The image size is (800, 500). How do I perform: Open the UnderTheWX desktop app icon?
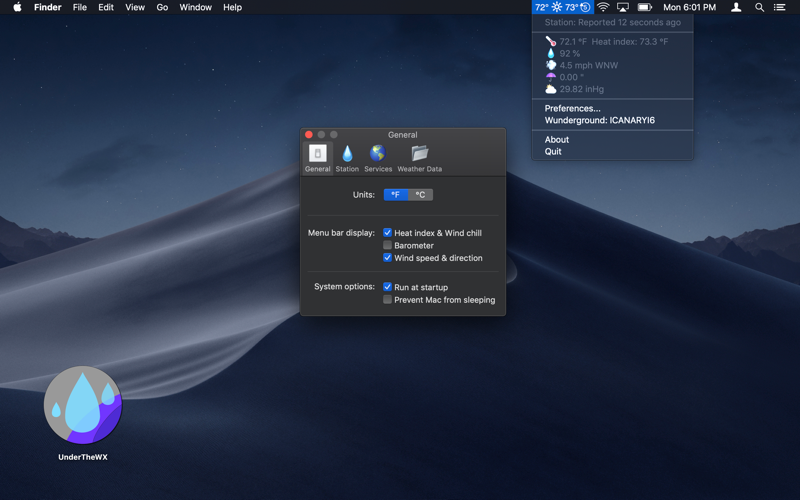point(83,405)
